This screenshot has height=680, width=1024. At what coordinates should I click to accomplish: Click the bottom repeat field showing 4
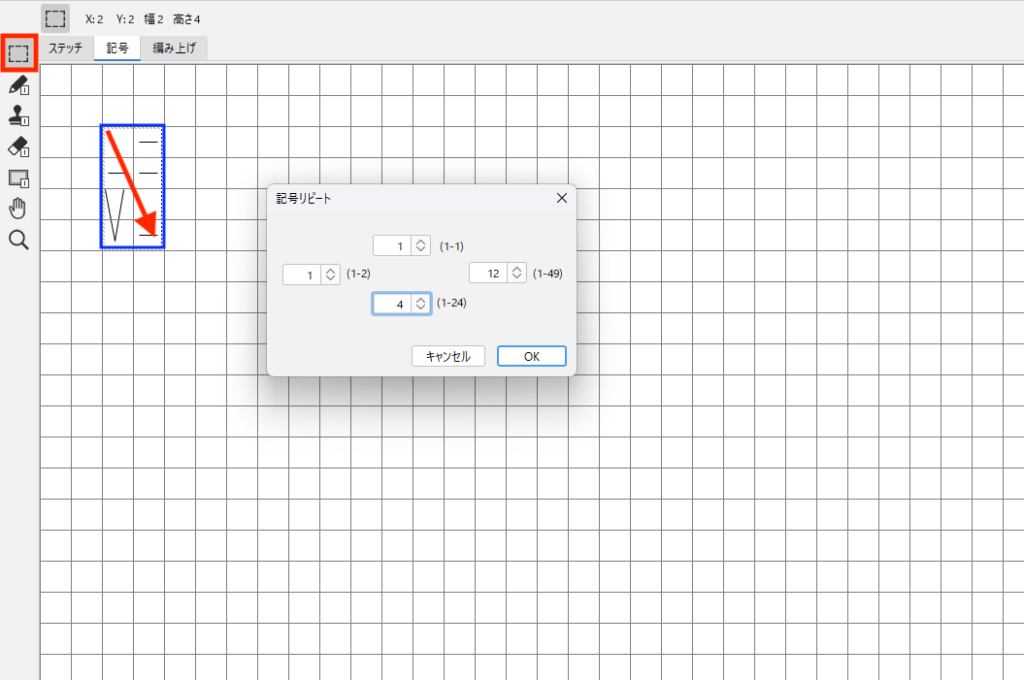[392, 304]
